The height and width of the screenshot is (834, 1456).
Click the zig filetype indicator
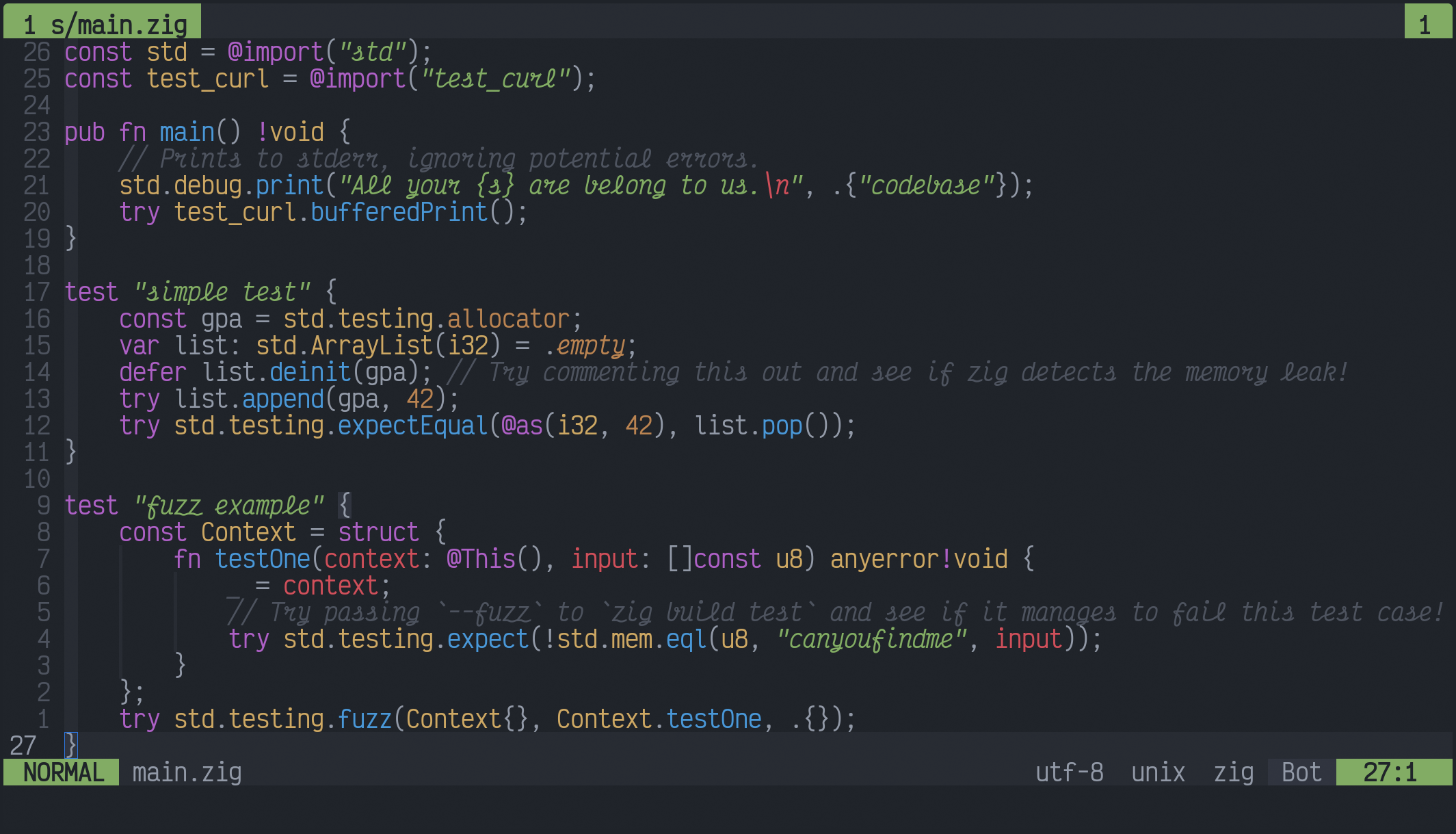(1233, 772)
